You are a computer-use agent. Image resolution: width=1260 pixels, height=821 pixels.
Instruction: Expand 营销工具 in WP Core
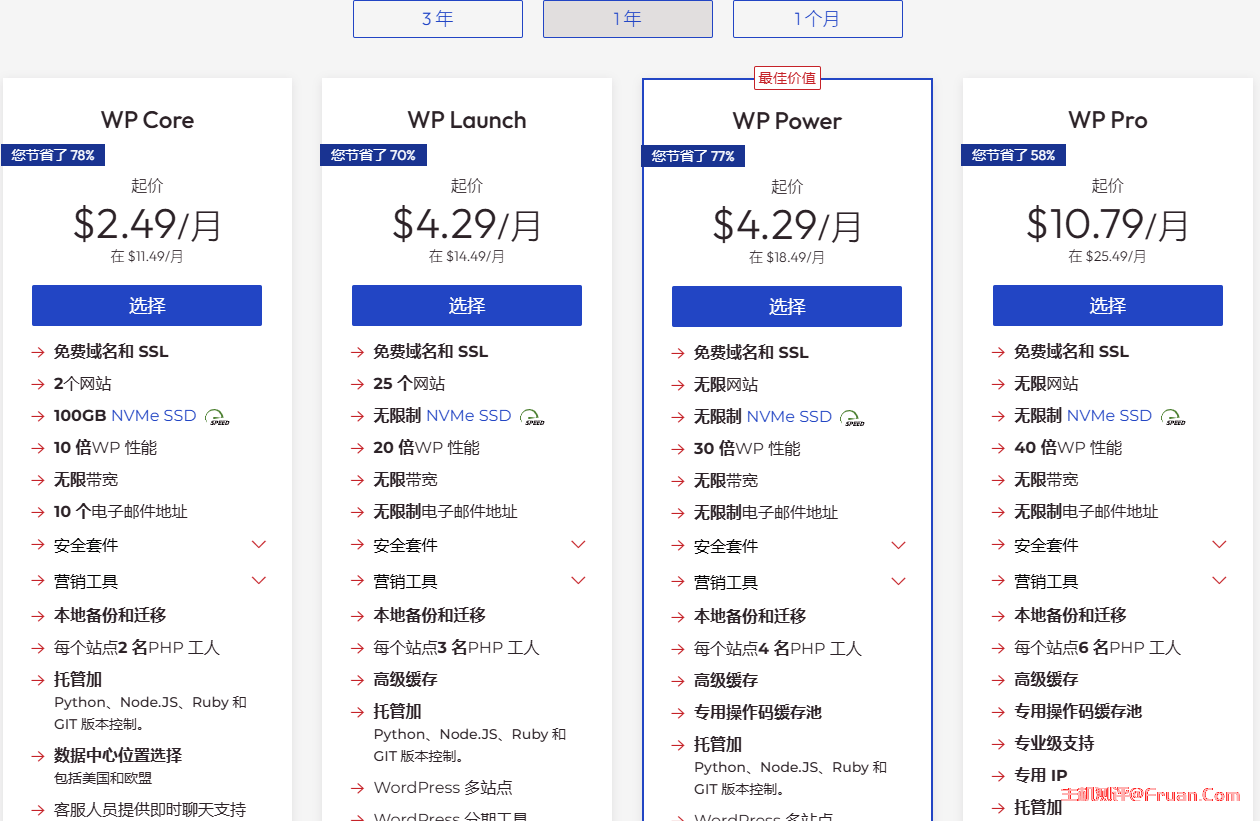(259, 581)
